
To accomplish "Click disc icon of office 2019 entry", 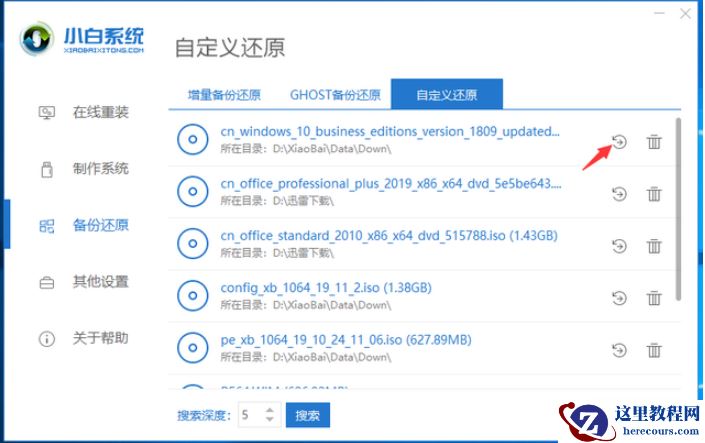I will (192, 192).
